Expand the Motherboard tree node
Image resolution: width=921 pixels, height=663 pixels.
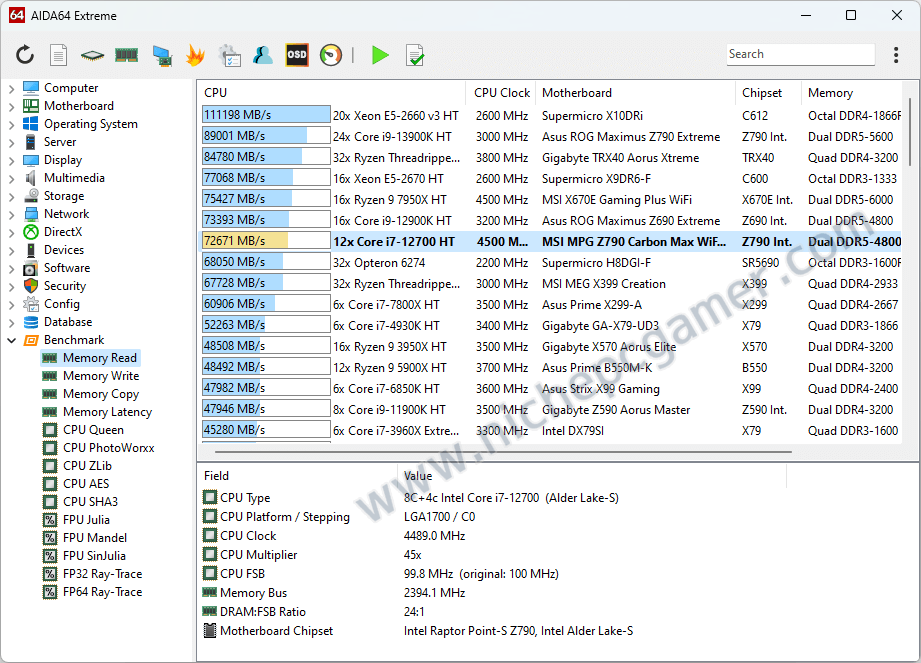pyautogui.click(x=11, y=107)
